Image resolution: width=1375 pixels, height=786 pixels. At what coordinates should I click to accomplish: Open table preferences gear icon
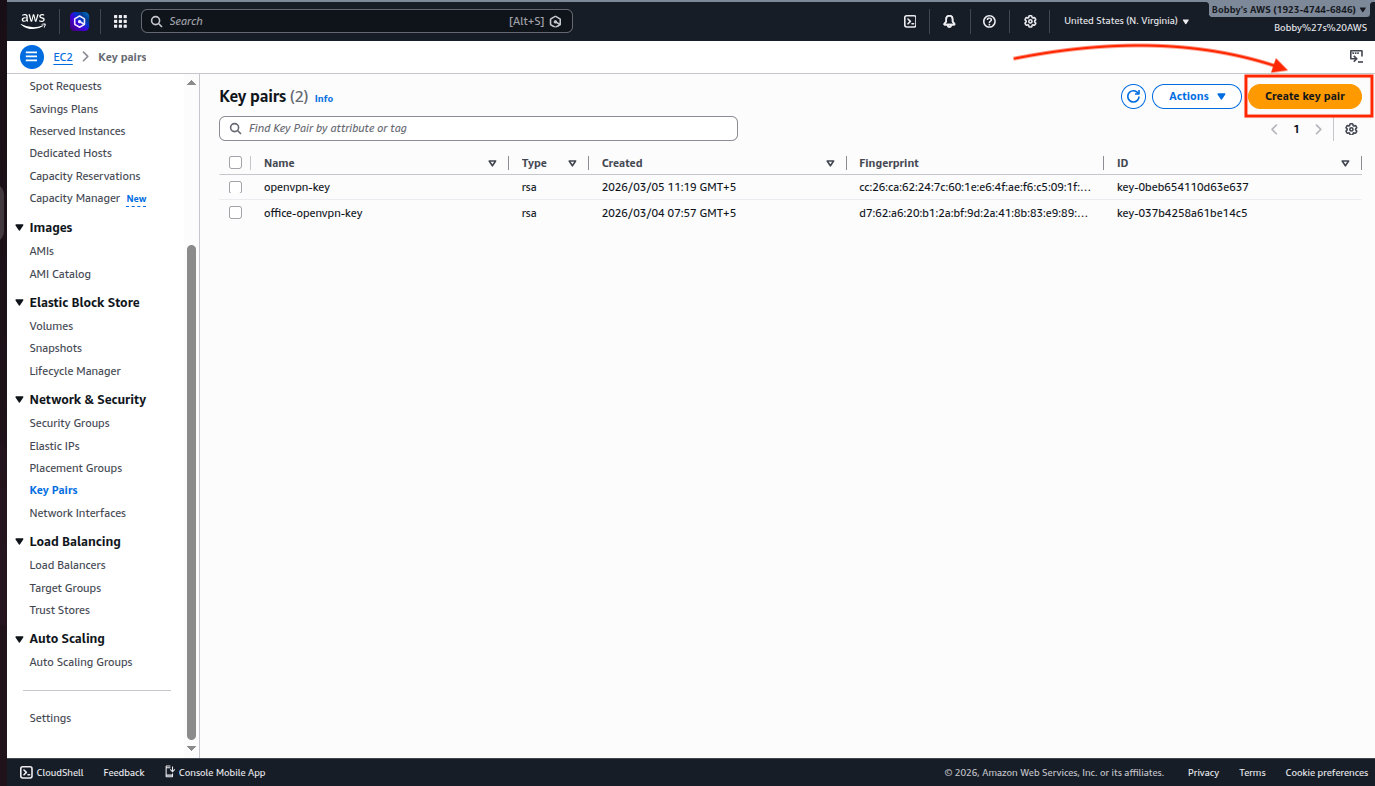pyautogui.click(x=1351, y=129)
